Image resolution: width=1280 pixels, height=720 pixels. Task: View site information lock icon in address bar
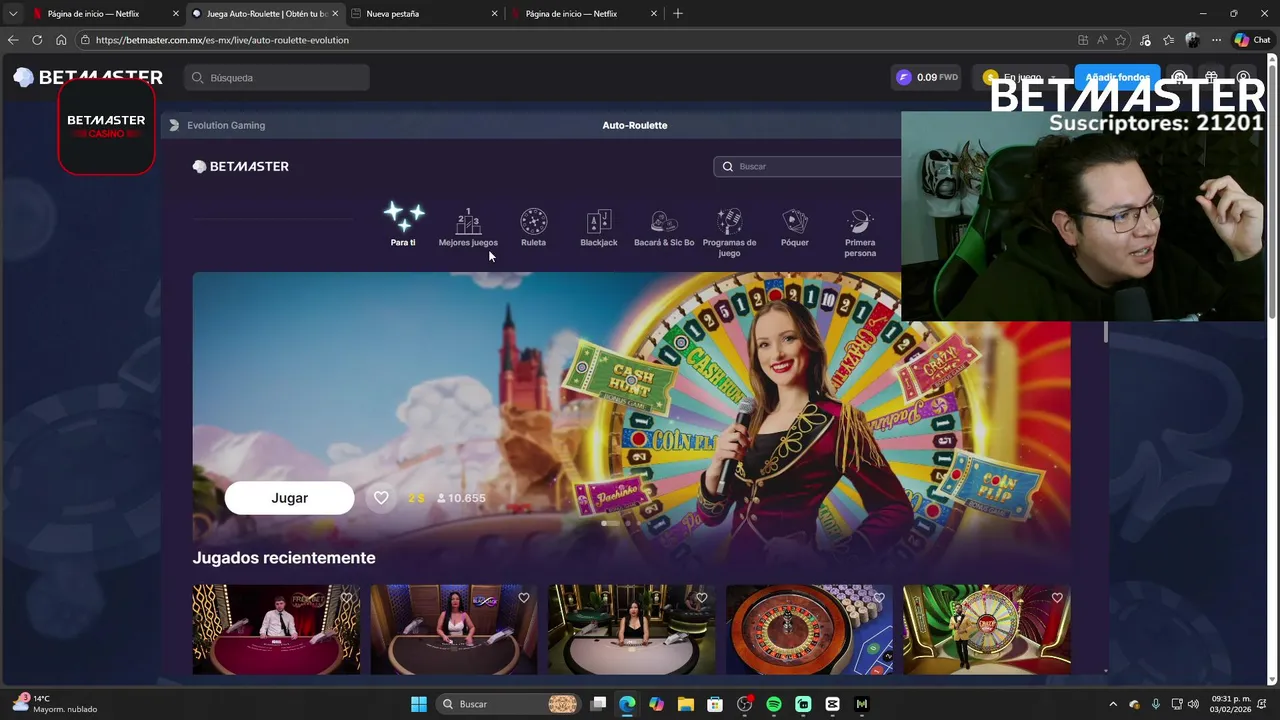[86, 40]
